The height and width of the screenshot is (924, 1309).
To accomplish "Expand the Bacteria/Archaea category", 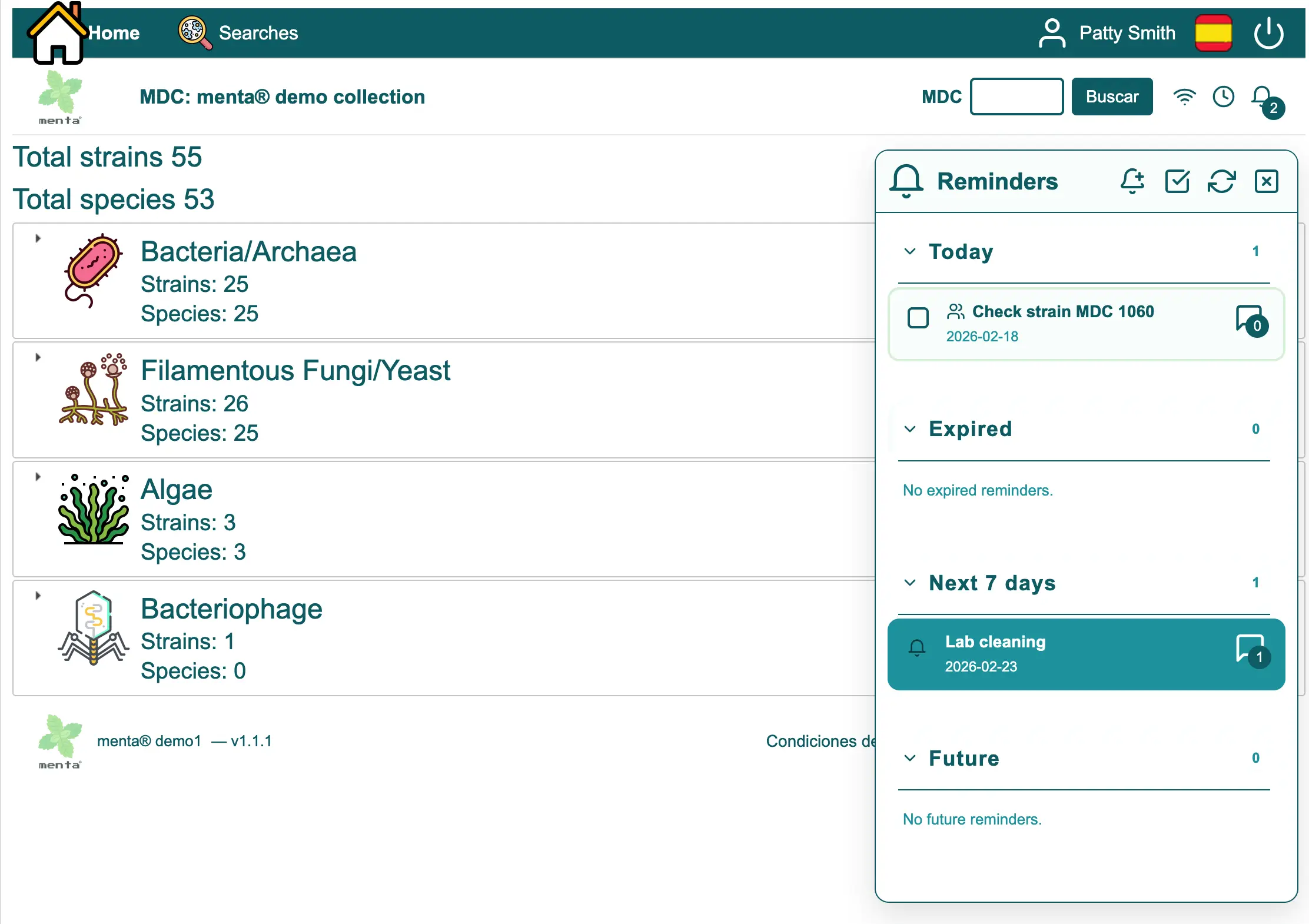I will pos(39,237).
